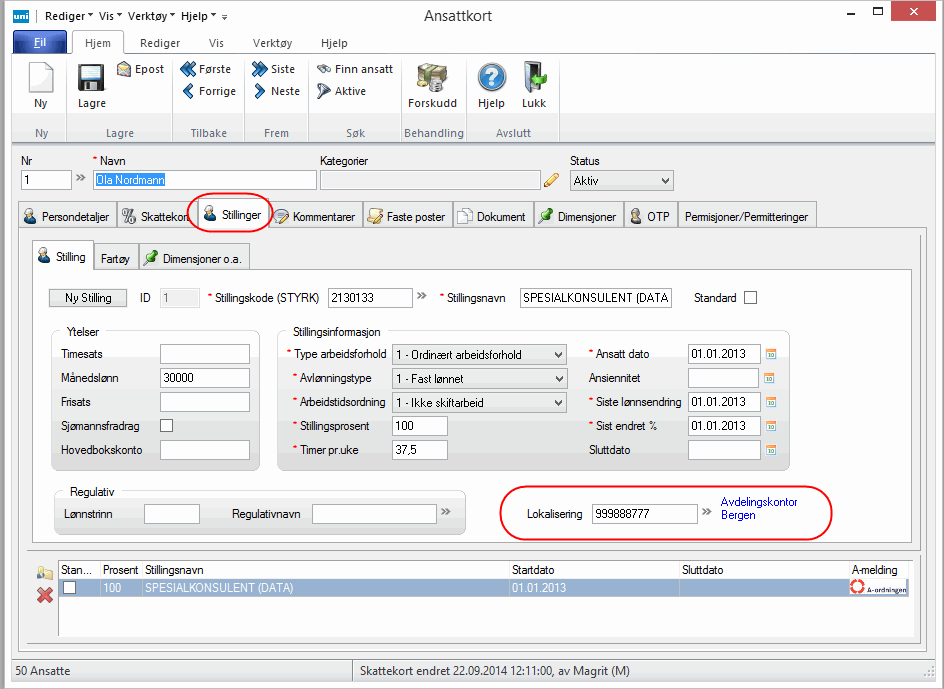This screenshot has width=944, height=689.
Task: Check the box in SPESIALKONSULENT row
Action: click(x=69, y=588)
